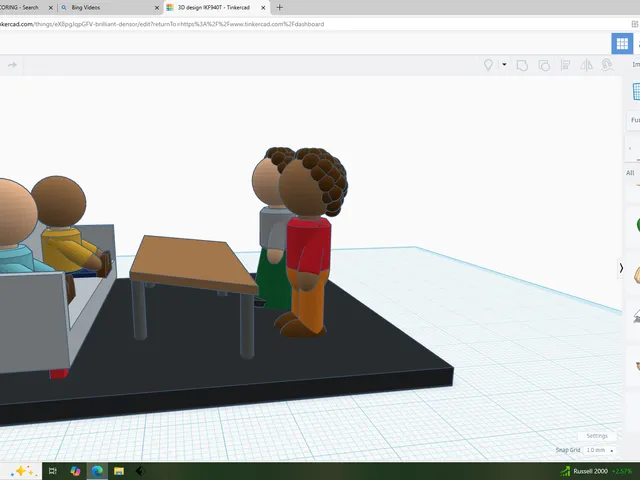This screenshot has height=480, width=640.
Task: Close the Bing Videos tab
Action: (x=157, y=7)
